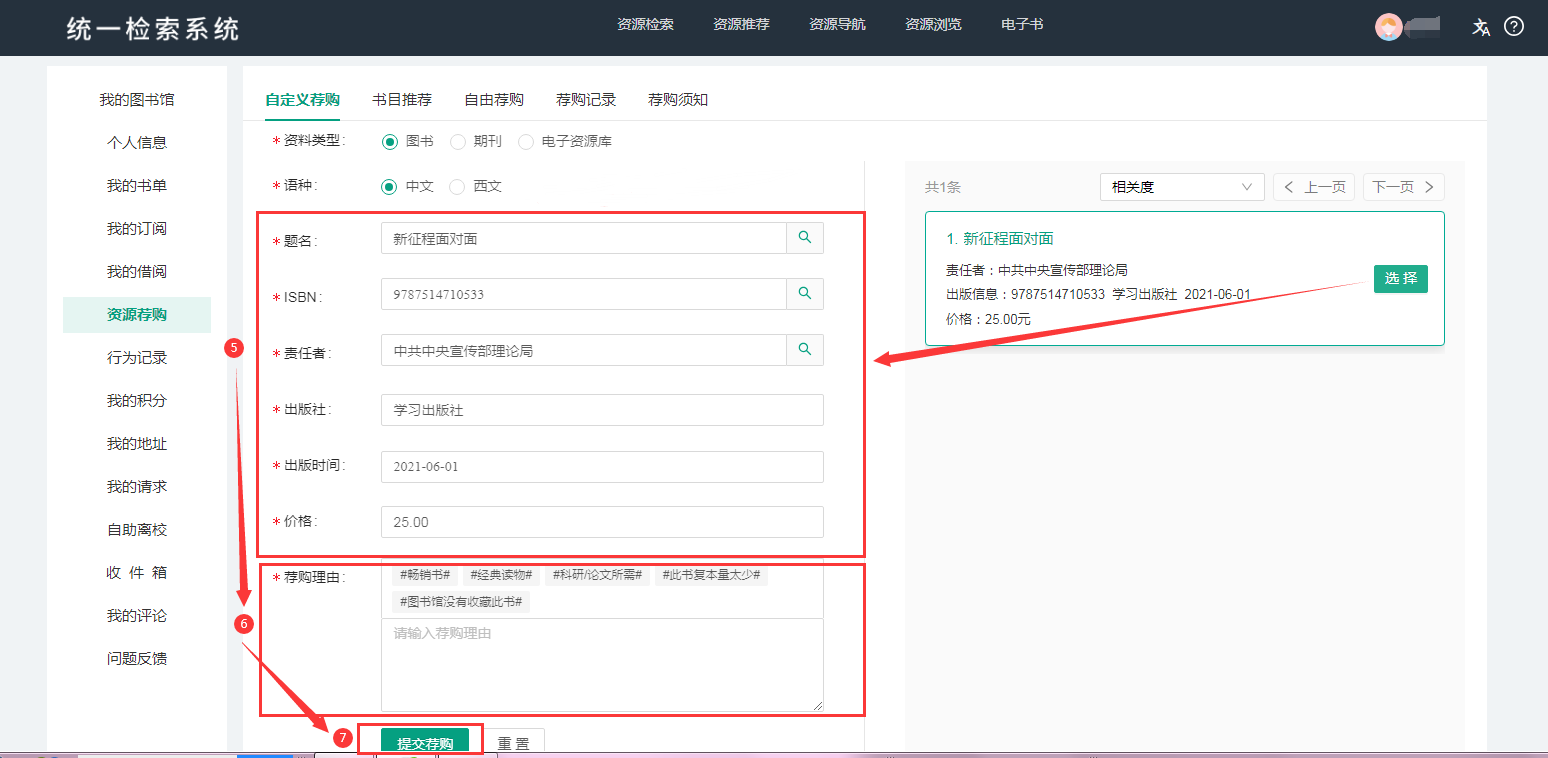This screenshot has width=1548, height=758.
Task: Select the 期刊 resource type radio button
Action: click(457, 141)
